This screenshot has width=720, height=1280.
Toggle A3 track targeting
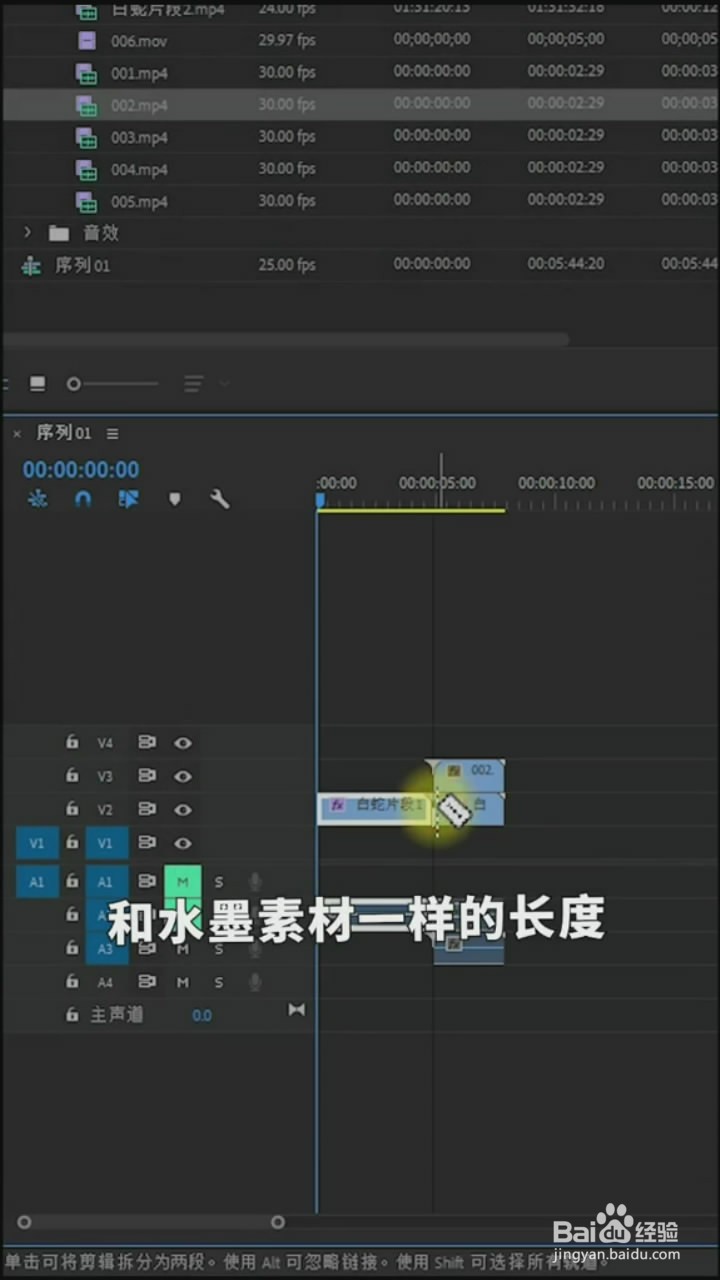tap(106, 949)
